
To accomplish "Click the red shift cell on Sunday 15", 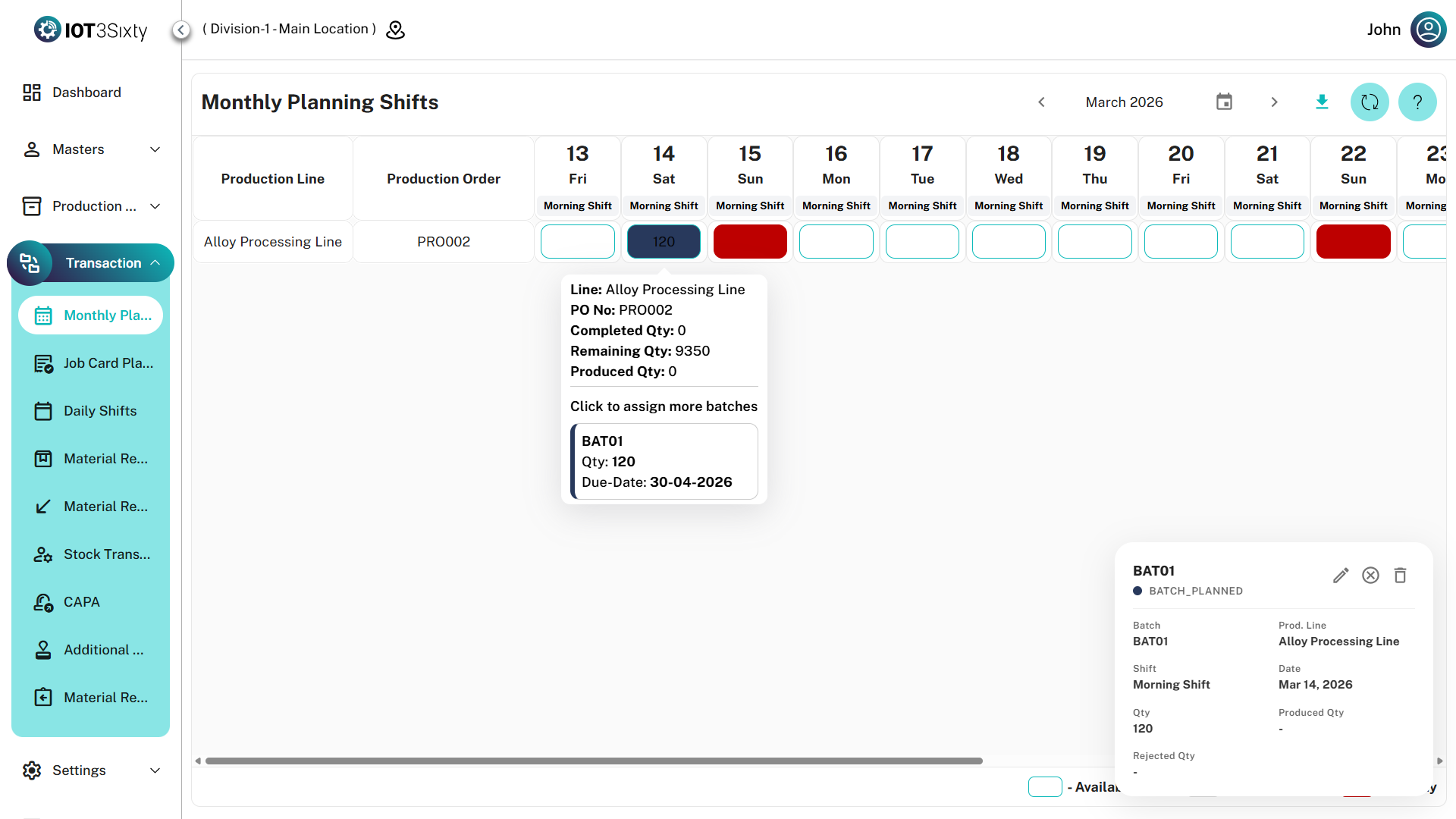I will tap(749, 242).
